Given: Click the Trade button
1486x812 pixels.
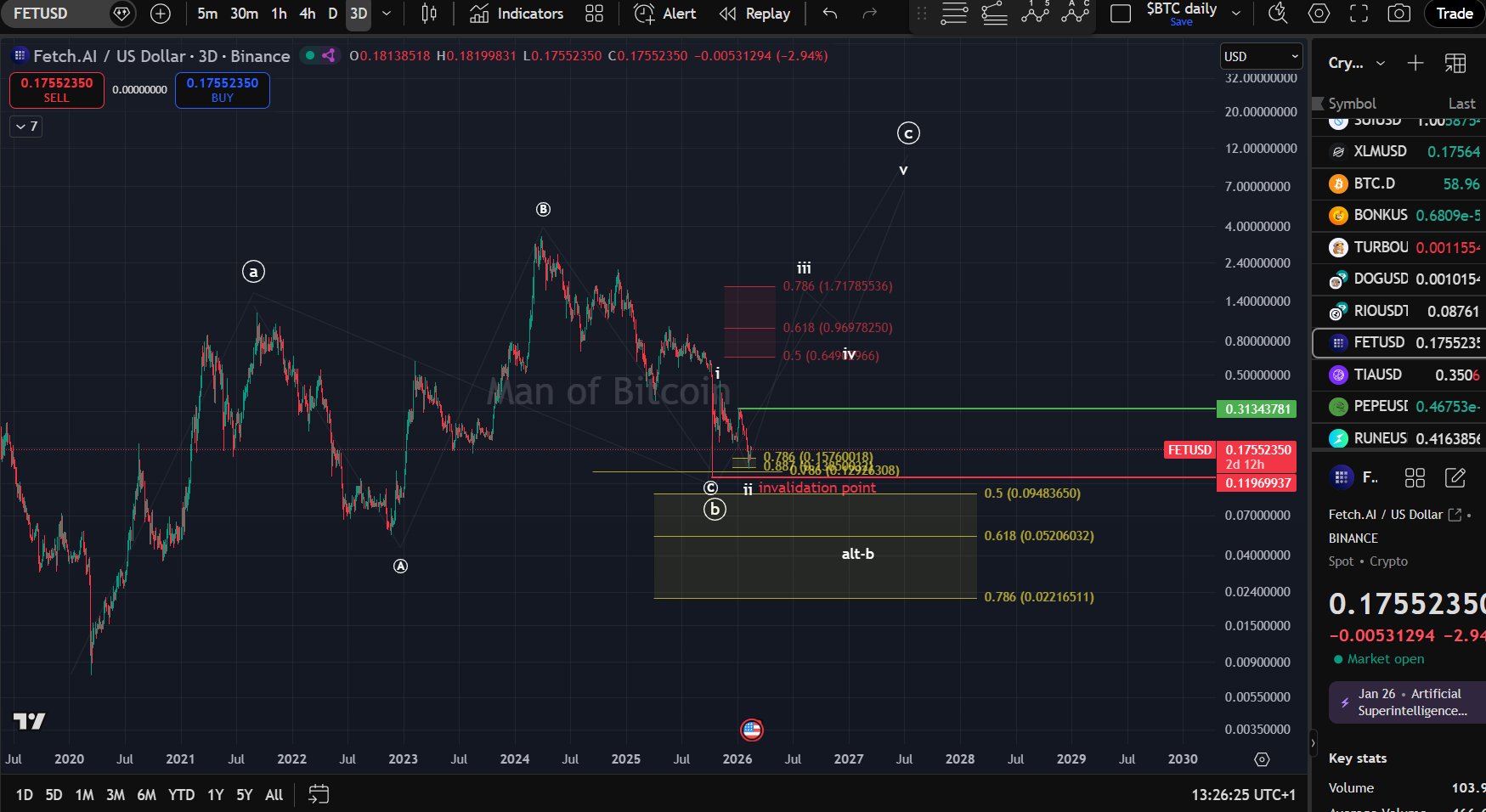Looking at the screenshot, I should 1455,14.
